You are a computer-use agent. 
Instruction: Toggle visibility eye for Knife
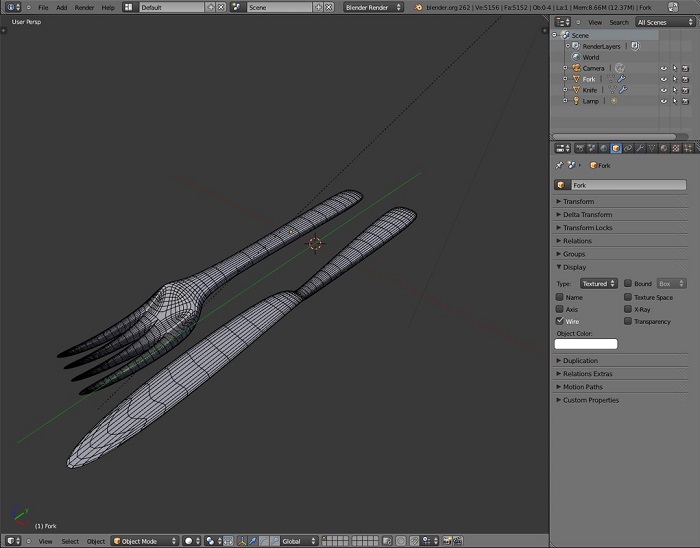tap(664, 90)
